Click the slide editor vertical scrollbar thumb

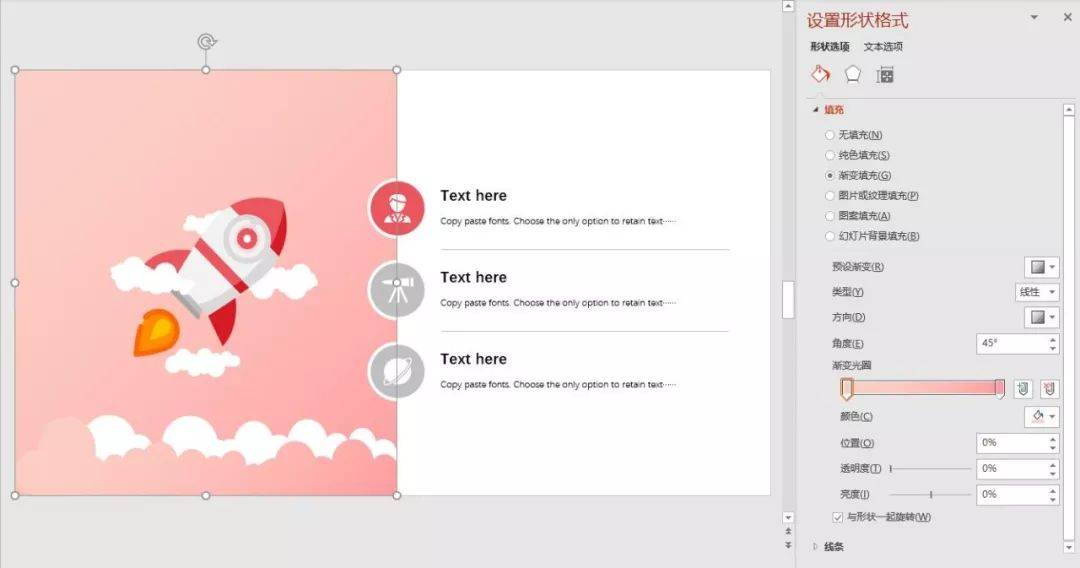788,299
